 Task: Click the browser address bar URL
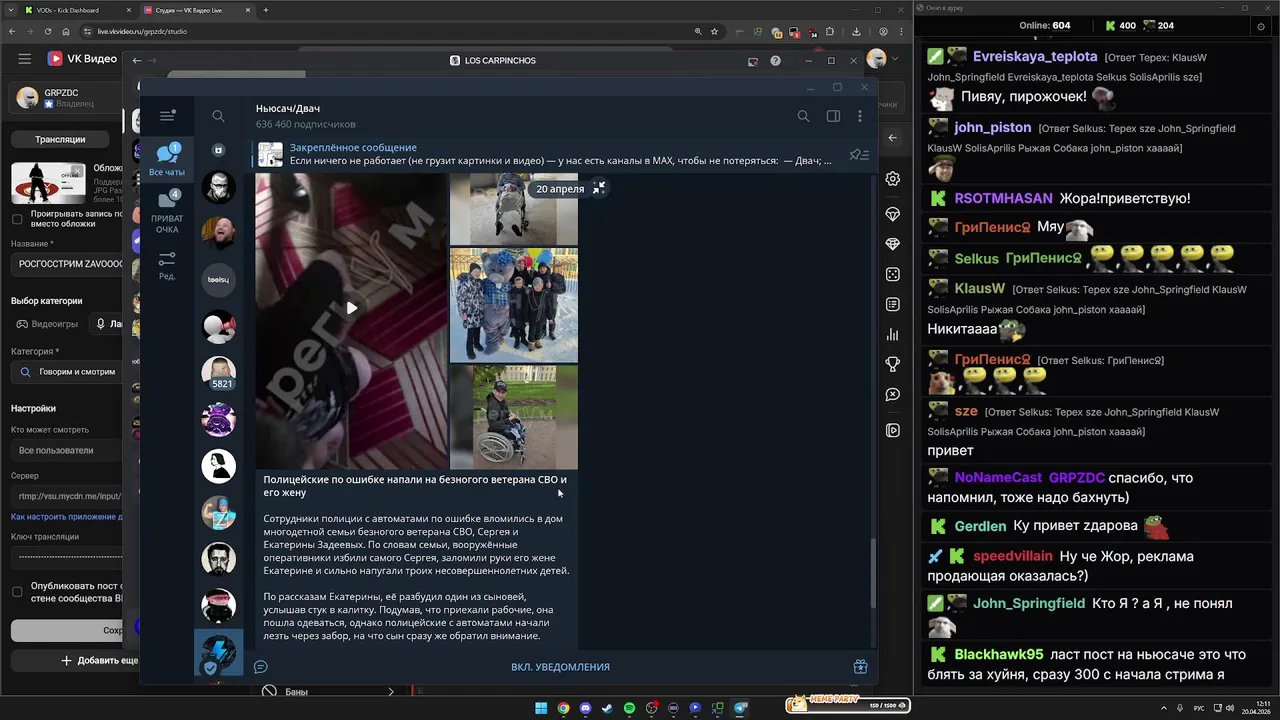tap(142, 31)
